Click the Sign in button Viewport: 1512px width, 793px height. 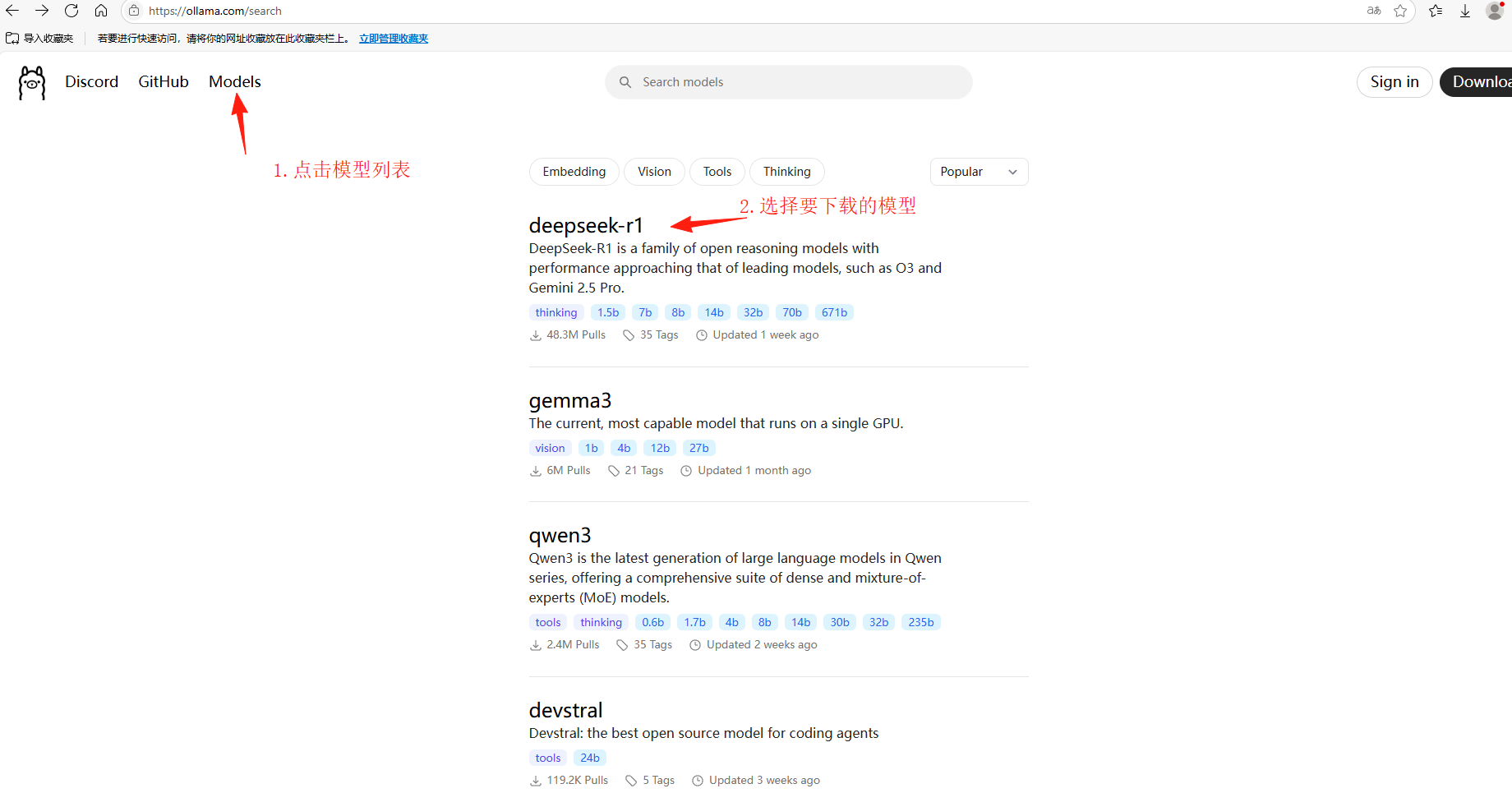tap(1394, 82)
